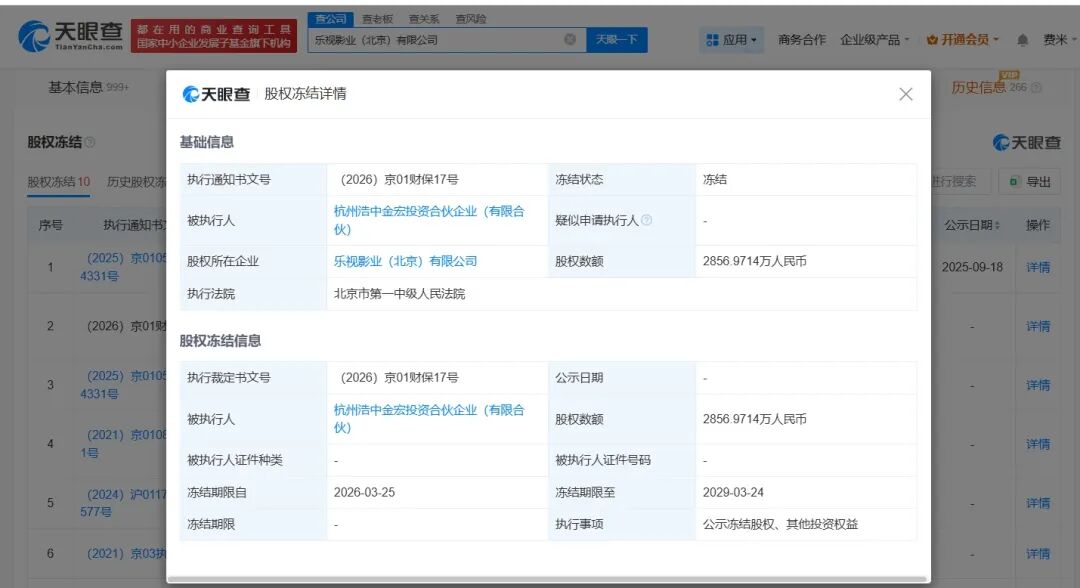Open 乐视影业（北京）有限公司 link in 基础信息
The height and width of the screenshot is (588, 1080).
coord(405,261)
